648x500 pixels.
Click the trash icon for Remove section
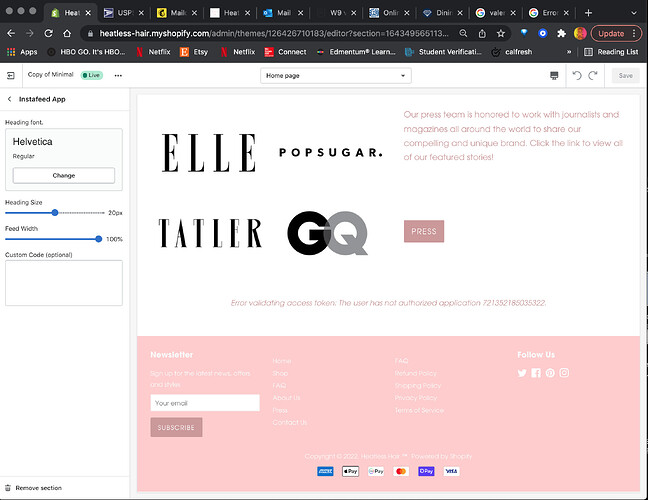(x=7, y=488)
